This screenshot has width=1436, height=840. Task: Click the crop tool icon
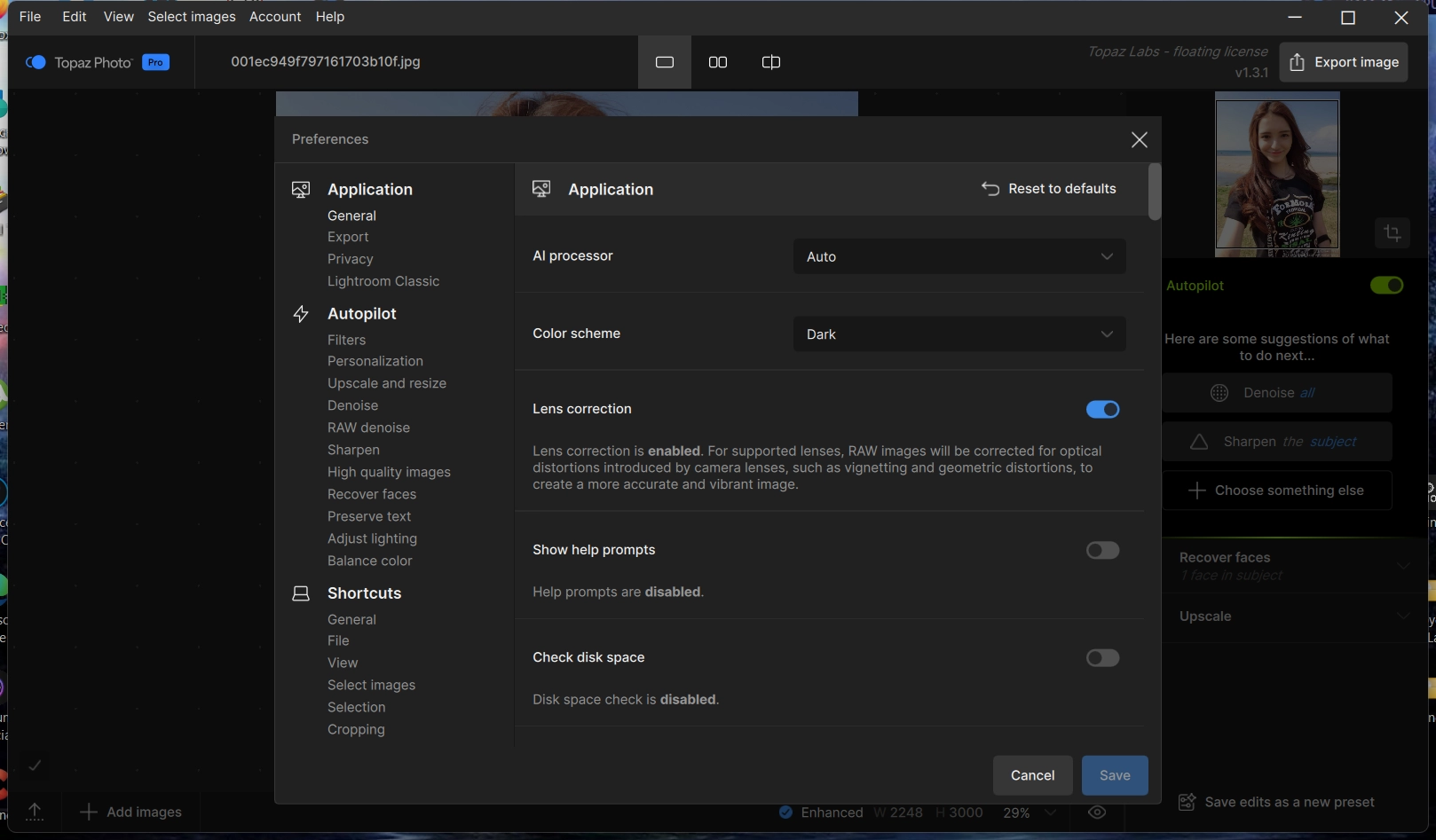1392,233
